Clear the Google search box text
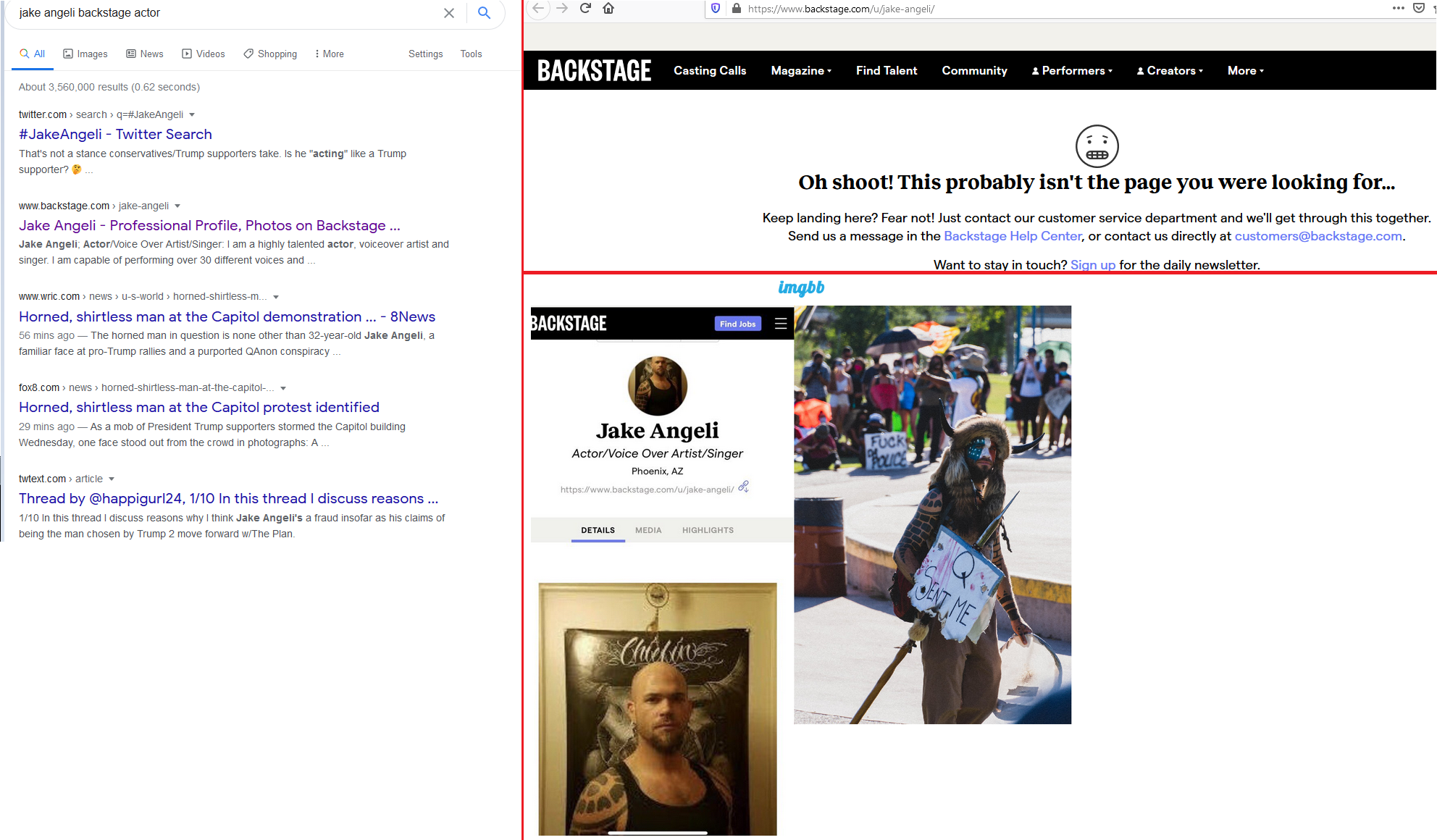Screen dimensions: 1437x840 pos(449,13)
